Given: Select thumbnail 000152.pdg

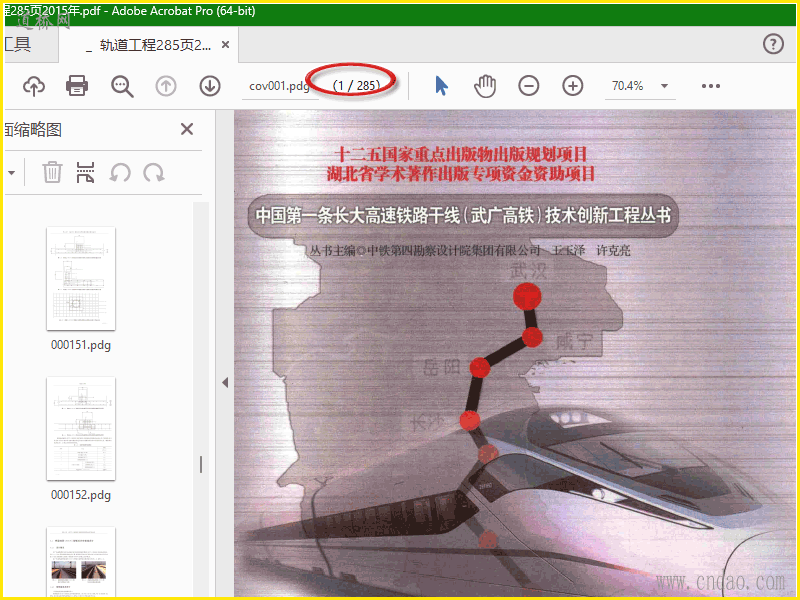Looking at the screenshot, I should click(81, 429).
